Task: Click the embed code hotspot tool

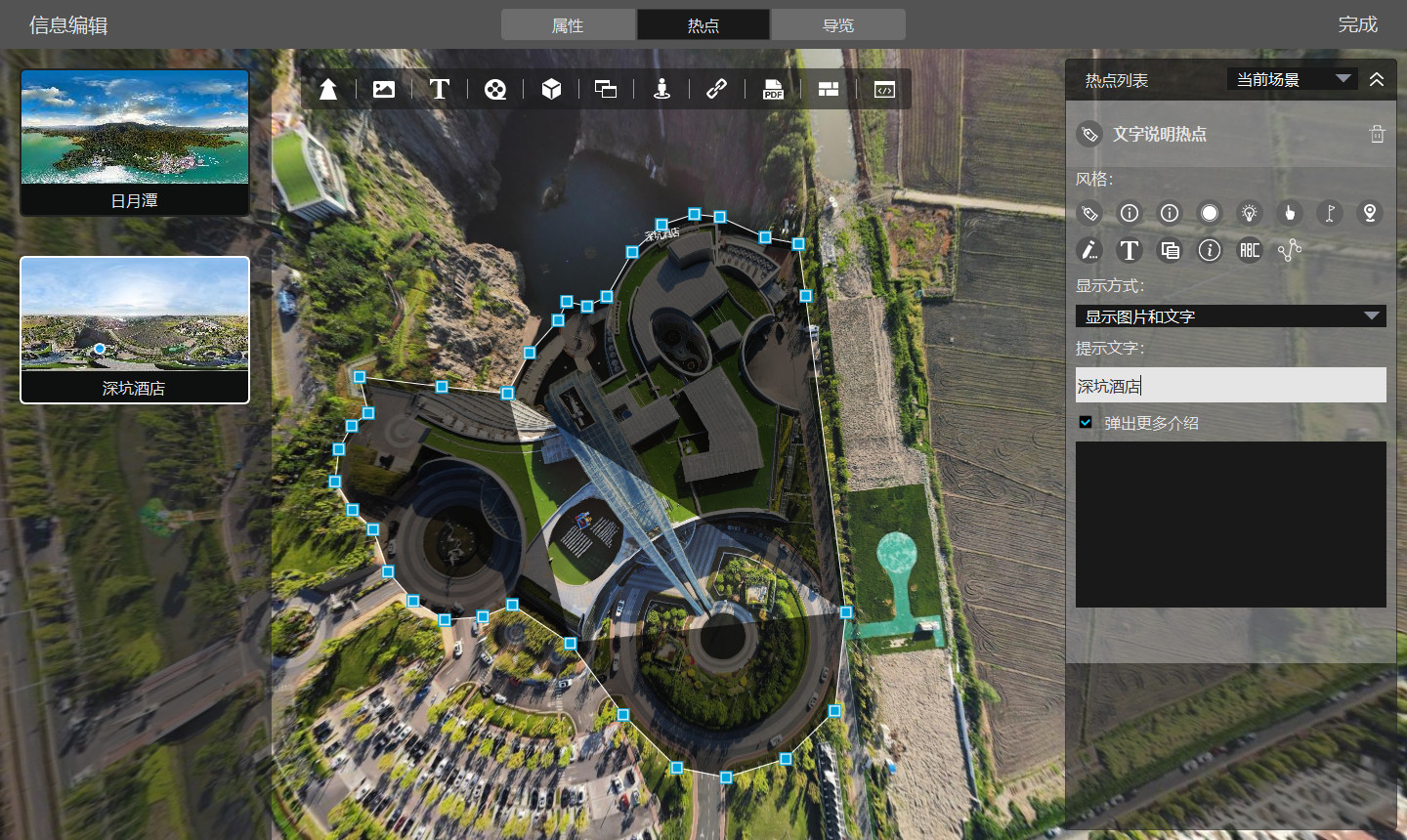Action: (884, 90)
